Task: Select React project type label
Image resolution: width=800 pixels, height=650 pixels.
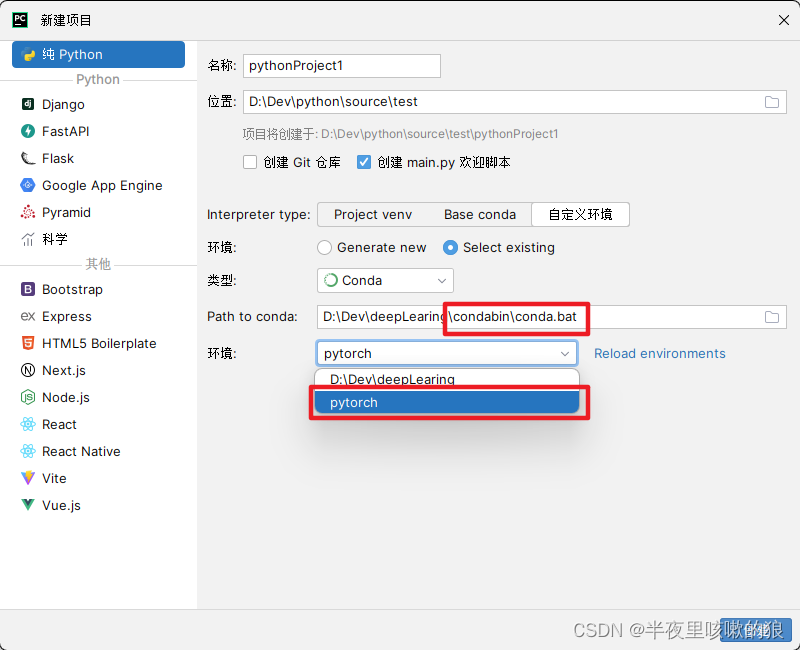Action: [x=59, y=424]
